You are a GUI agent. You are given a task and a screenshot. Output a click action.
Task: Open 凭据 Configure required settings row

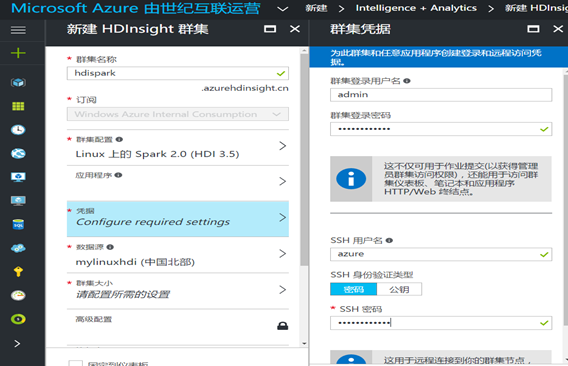pyautogui.click(x=178, y=219)
